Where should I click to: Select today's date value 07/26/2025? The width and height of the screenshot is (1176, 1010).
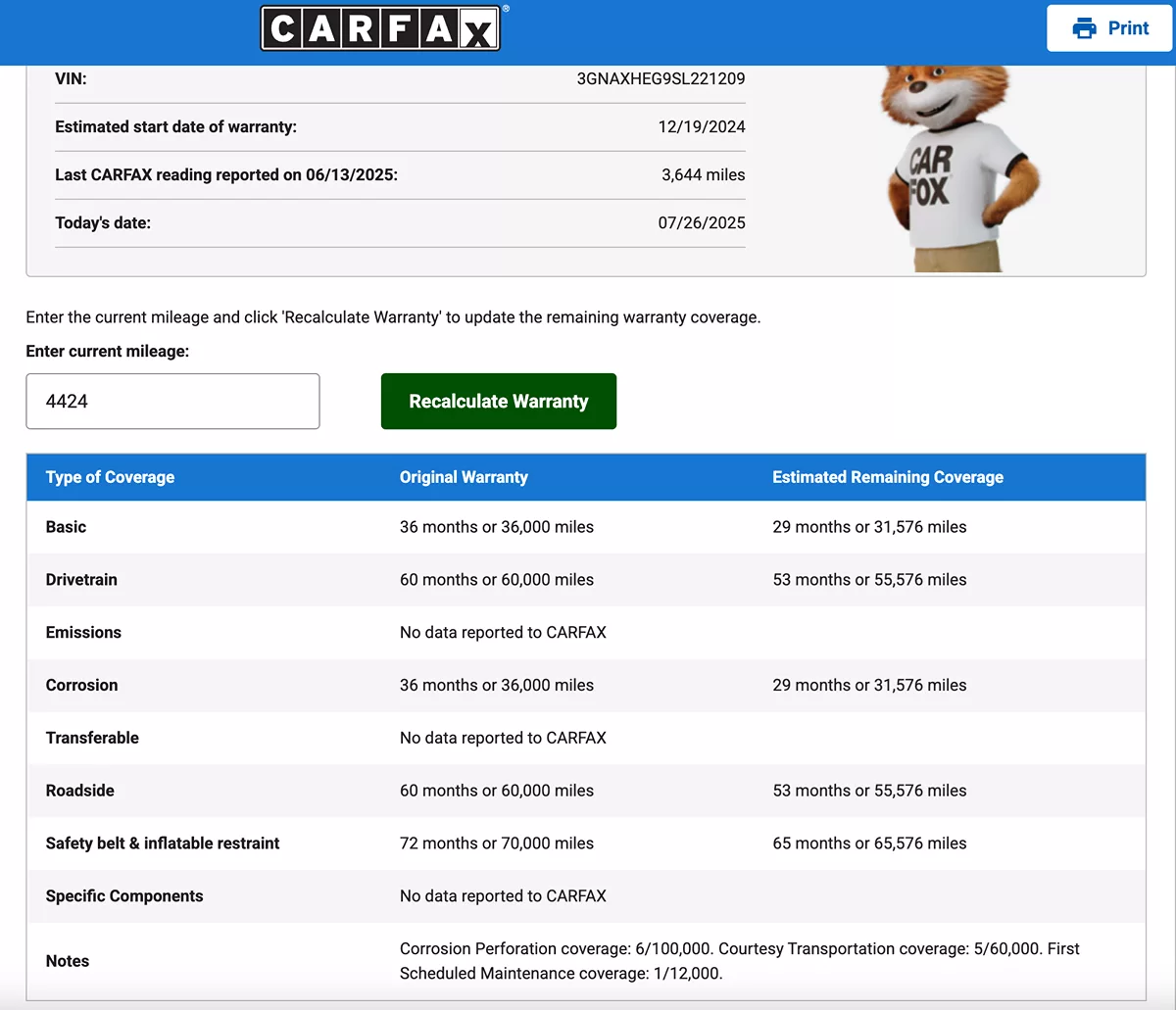[x=702, y=222]
